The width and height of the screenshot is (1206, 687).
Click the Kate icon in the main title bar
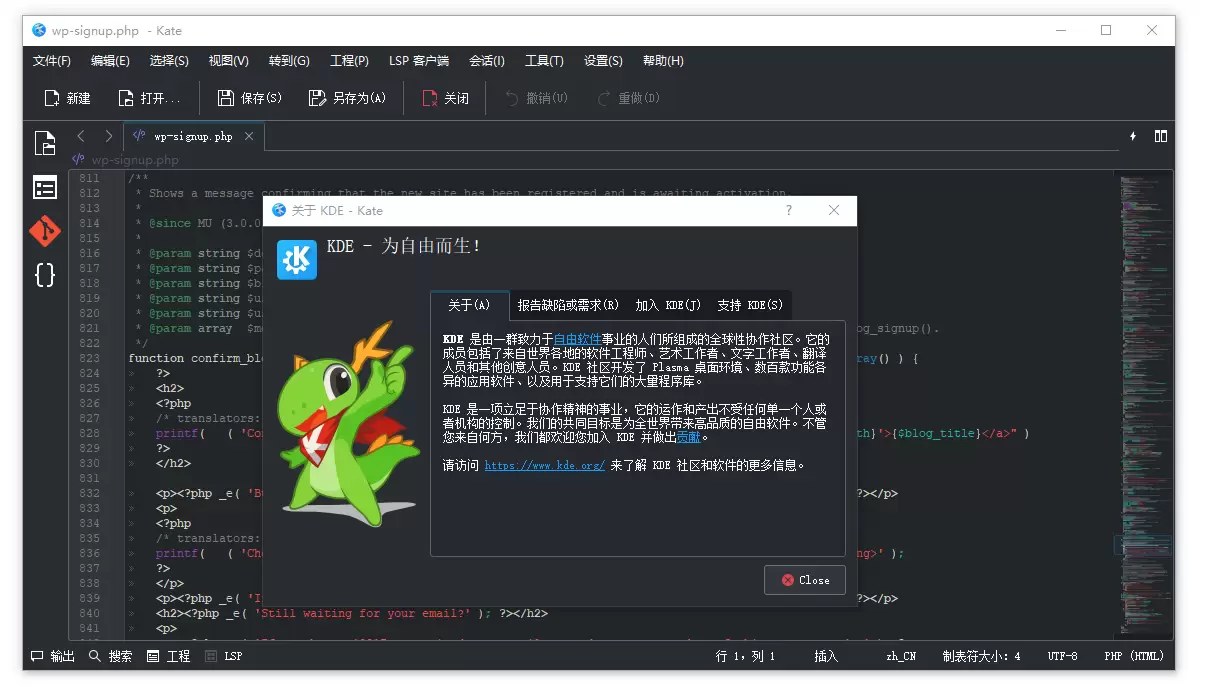[x=39, y=30]
